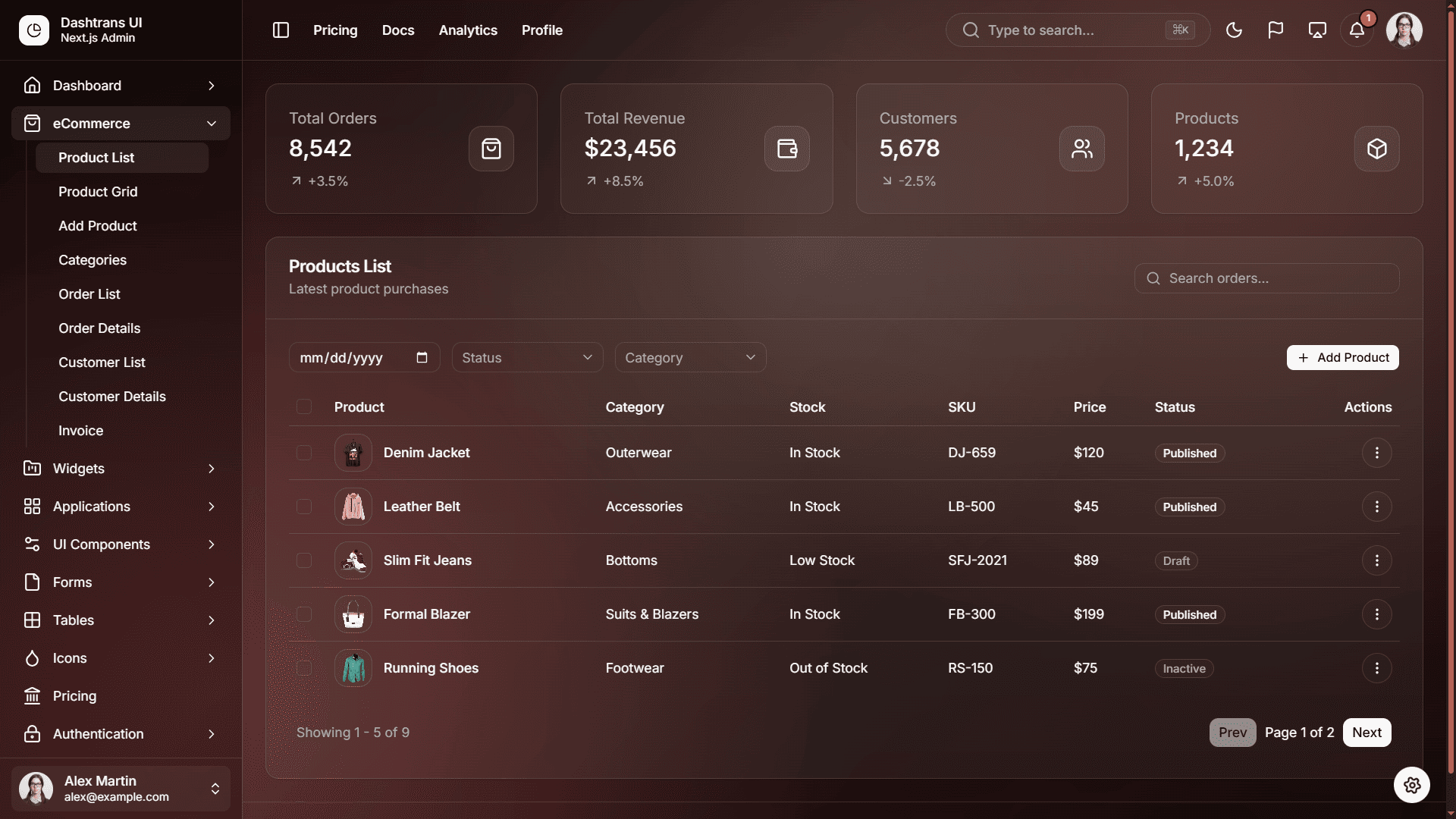
Task: Click Applications grid icon in sidebar
Action: [x=32, y=507]
